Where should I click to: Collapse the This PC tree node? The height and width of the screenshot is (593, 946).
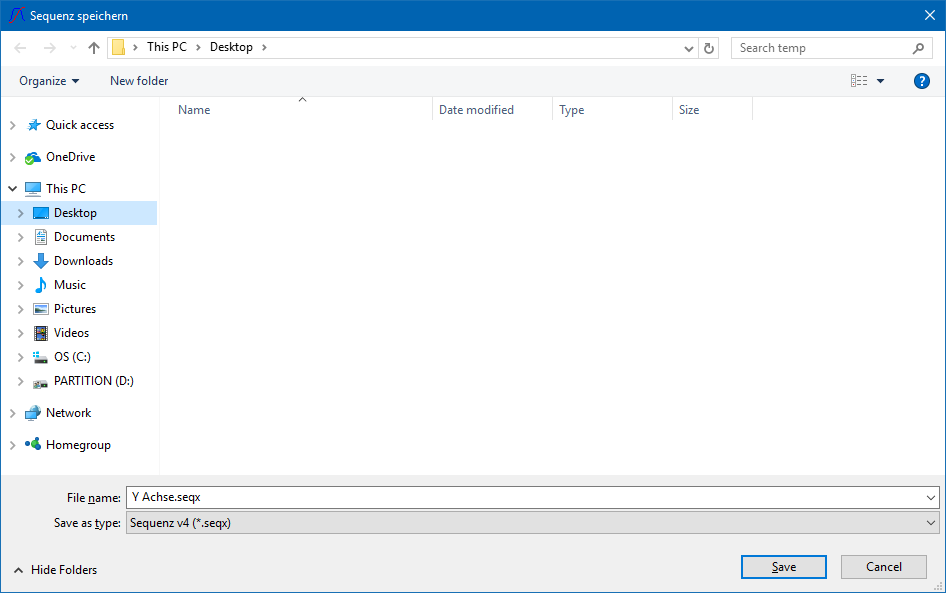(12, 189)
